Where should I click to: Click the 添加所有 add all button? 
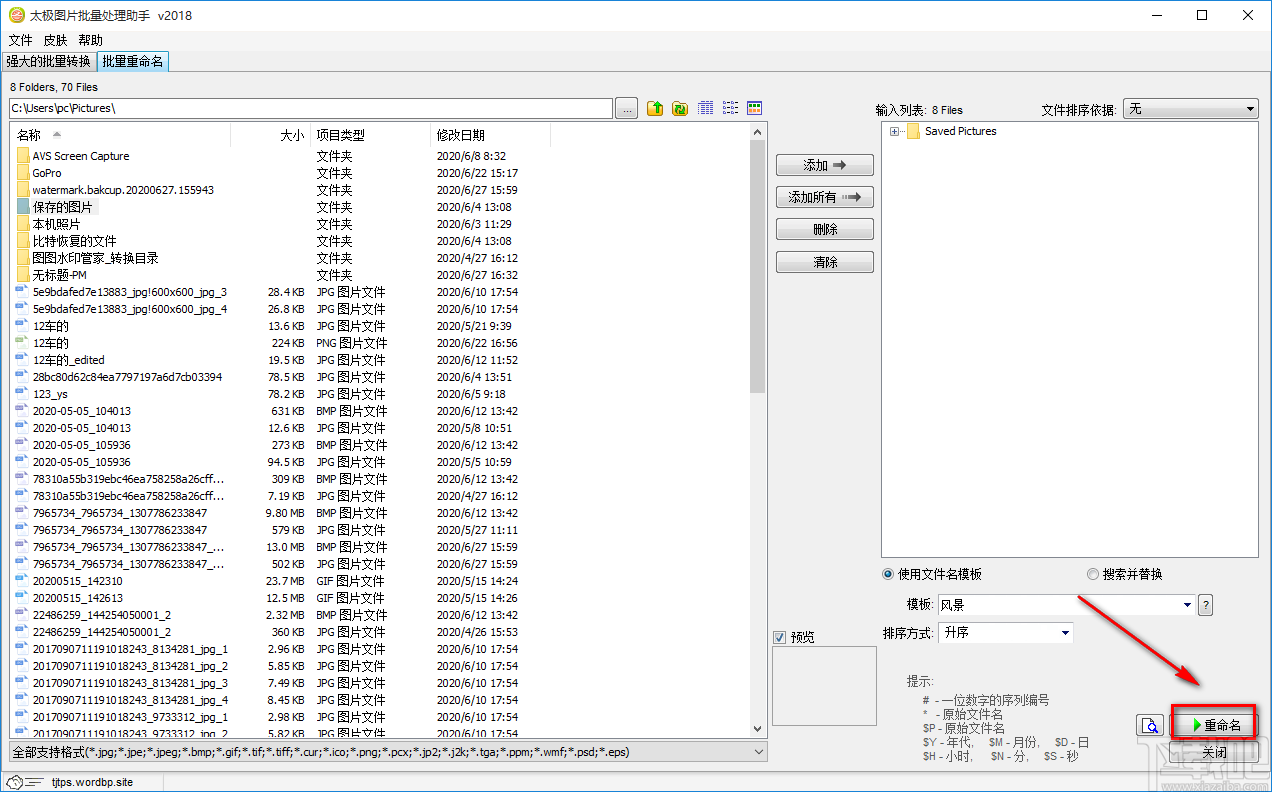click(x=824, y=197)
